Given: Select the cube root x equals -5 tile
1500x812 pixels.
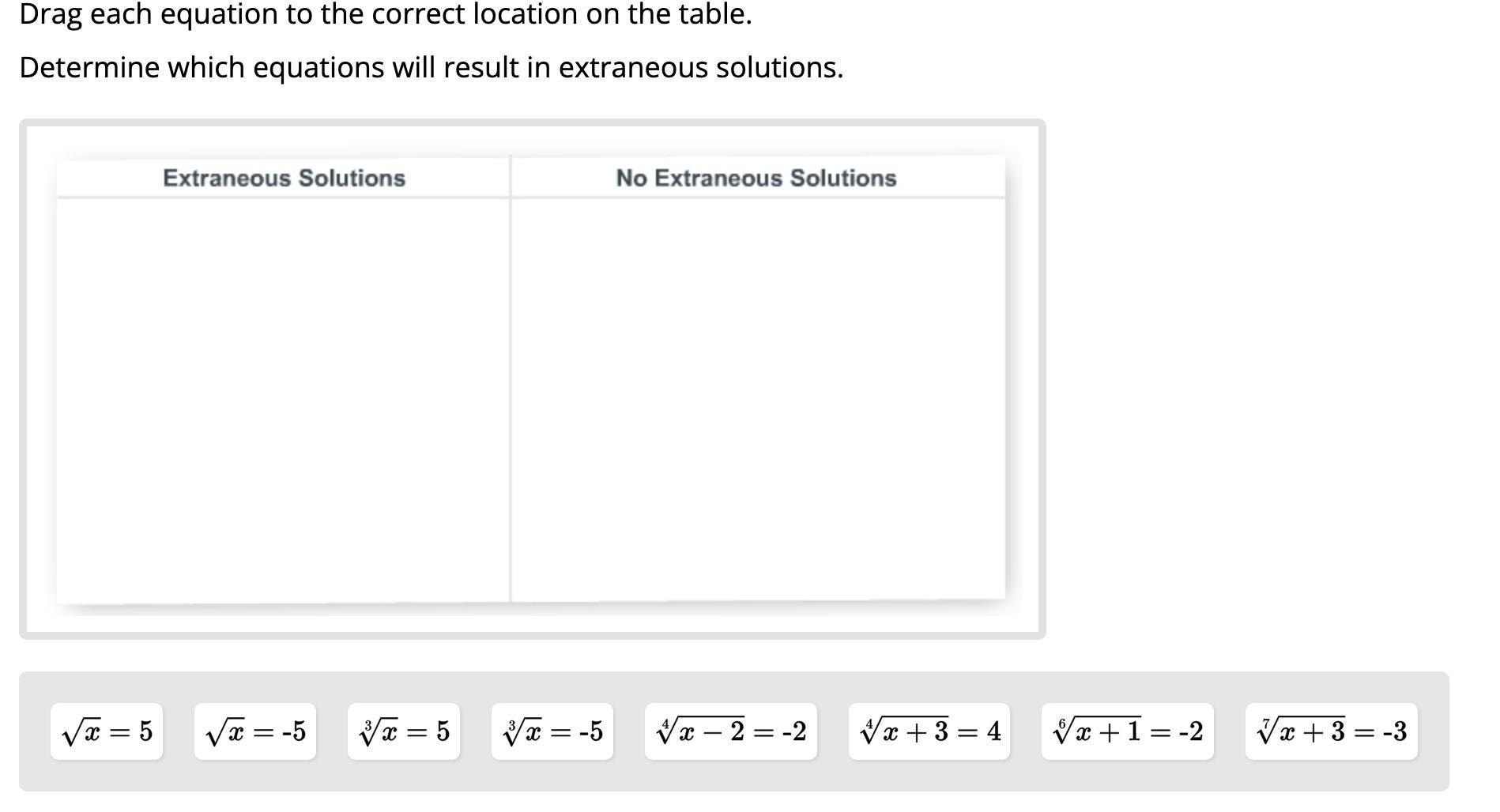Looking at the screenshot, I should [x=552, y=731].
